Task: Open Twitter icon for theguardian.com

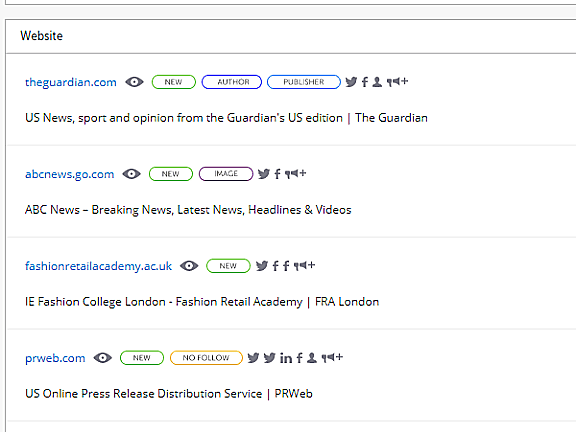Action: (x=351, y=82)
